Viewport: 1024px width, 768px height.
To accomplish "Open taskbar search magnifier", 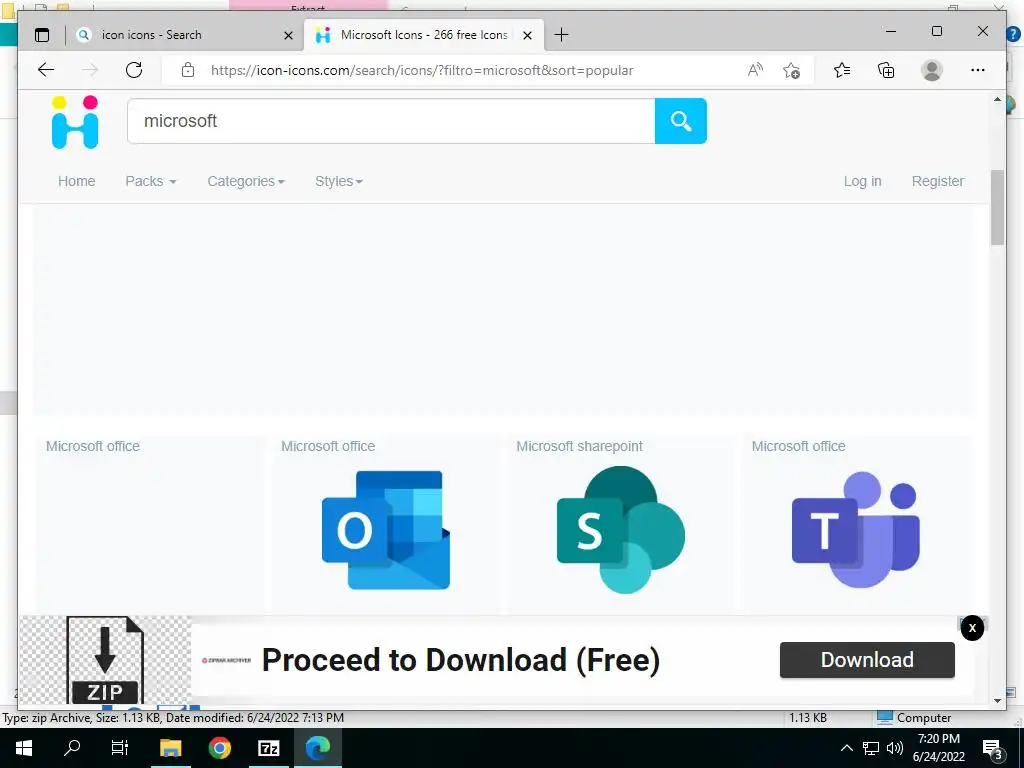I will [72, 748].
